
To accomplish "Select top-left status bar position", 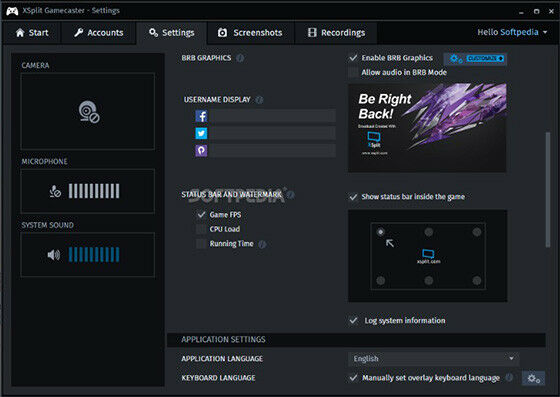I will click(381, 232).
